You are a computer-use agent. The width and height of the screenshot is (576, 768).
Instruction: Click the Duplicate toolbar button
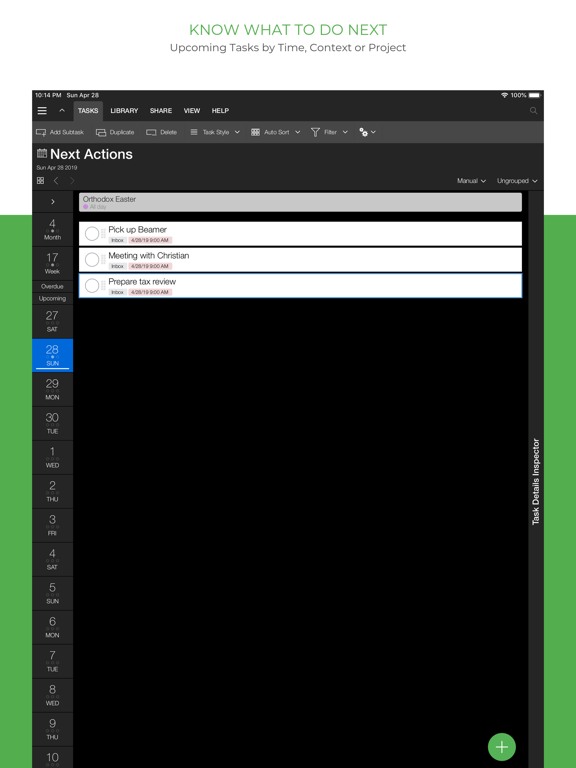pyautogui.click(x=115, y=132)
